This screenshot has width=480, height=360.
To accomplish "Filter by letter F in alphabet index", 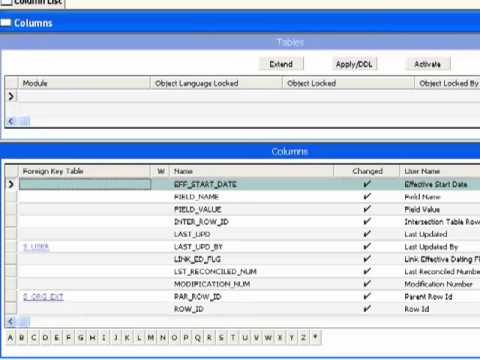I will (x=69, y=338).
